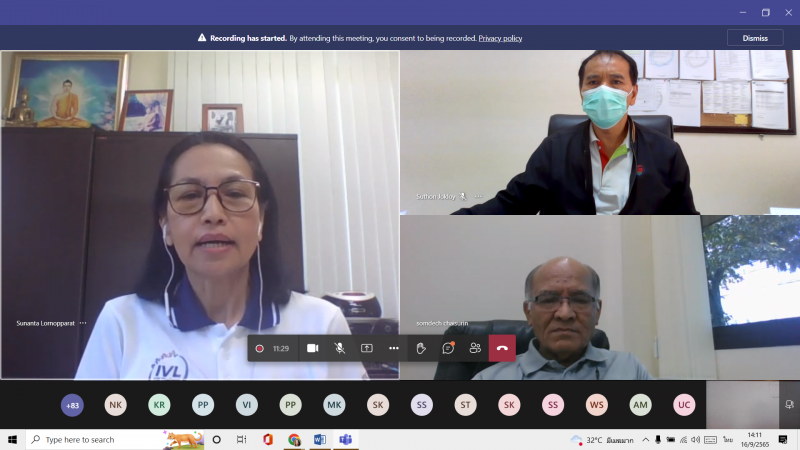The width and height of the screenshot is (800, 450).
Task: Show the participants list
Action: [475, 348]
